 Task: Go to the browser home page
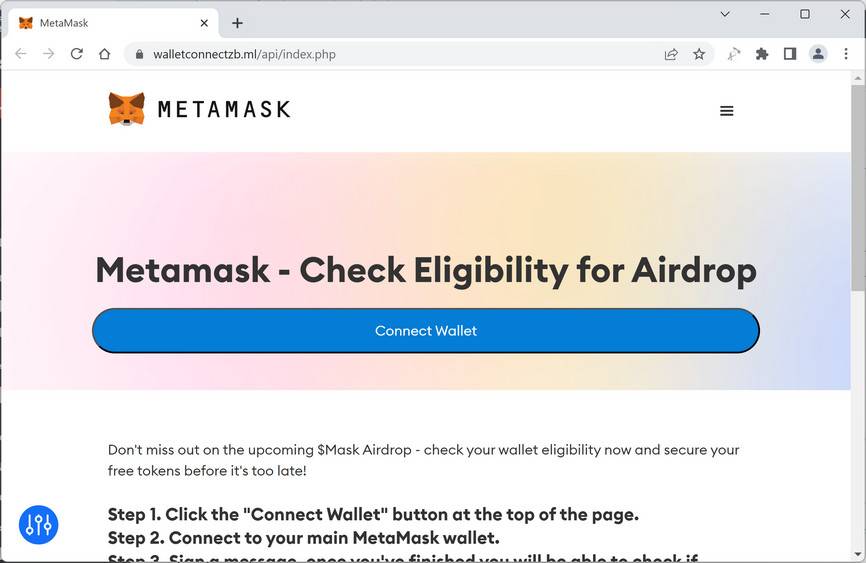[x=104, y=54]
